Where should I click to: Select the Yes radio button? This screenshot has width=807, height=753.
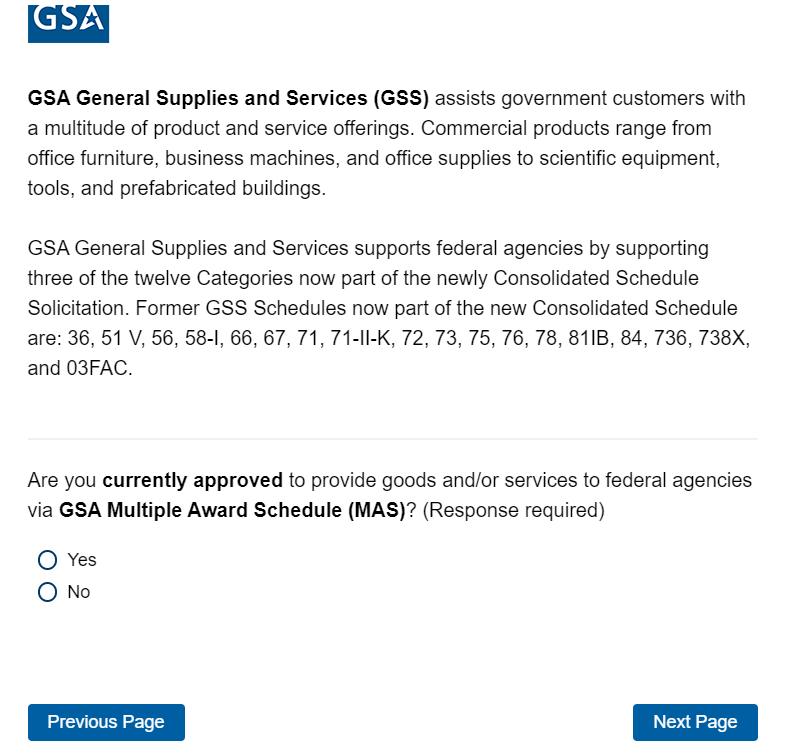coord(47,560)
